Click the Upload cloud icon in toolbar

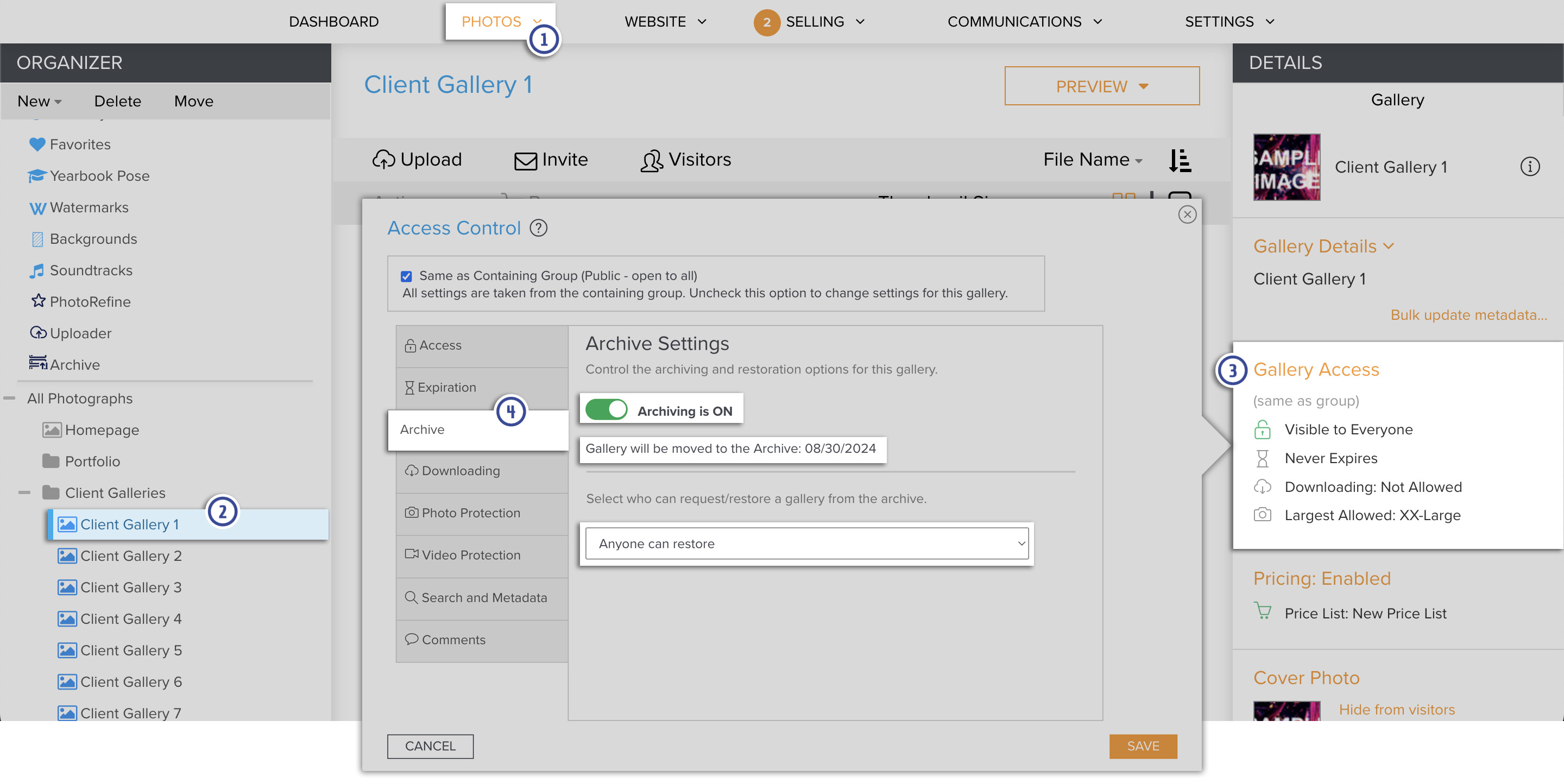(x=383, y=160)
